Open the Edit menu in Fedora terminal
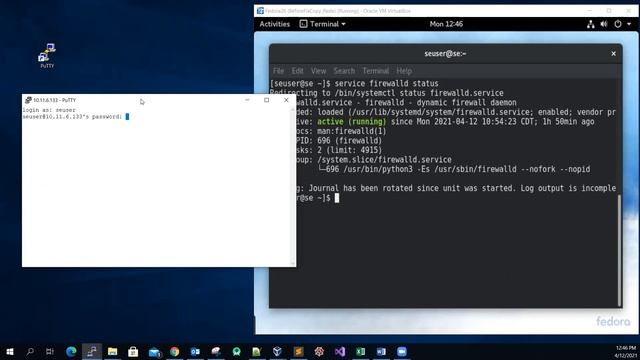This screenshot has height=360, width=640. [x=298, y=71]
